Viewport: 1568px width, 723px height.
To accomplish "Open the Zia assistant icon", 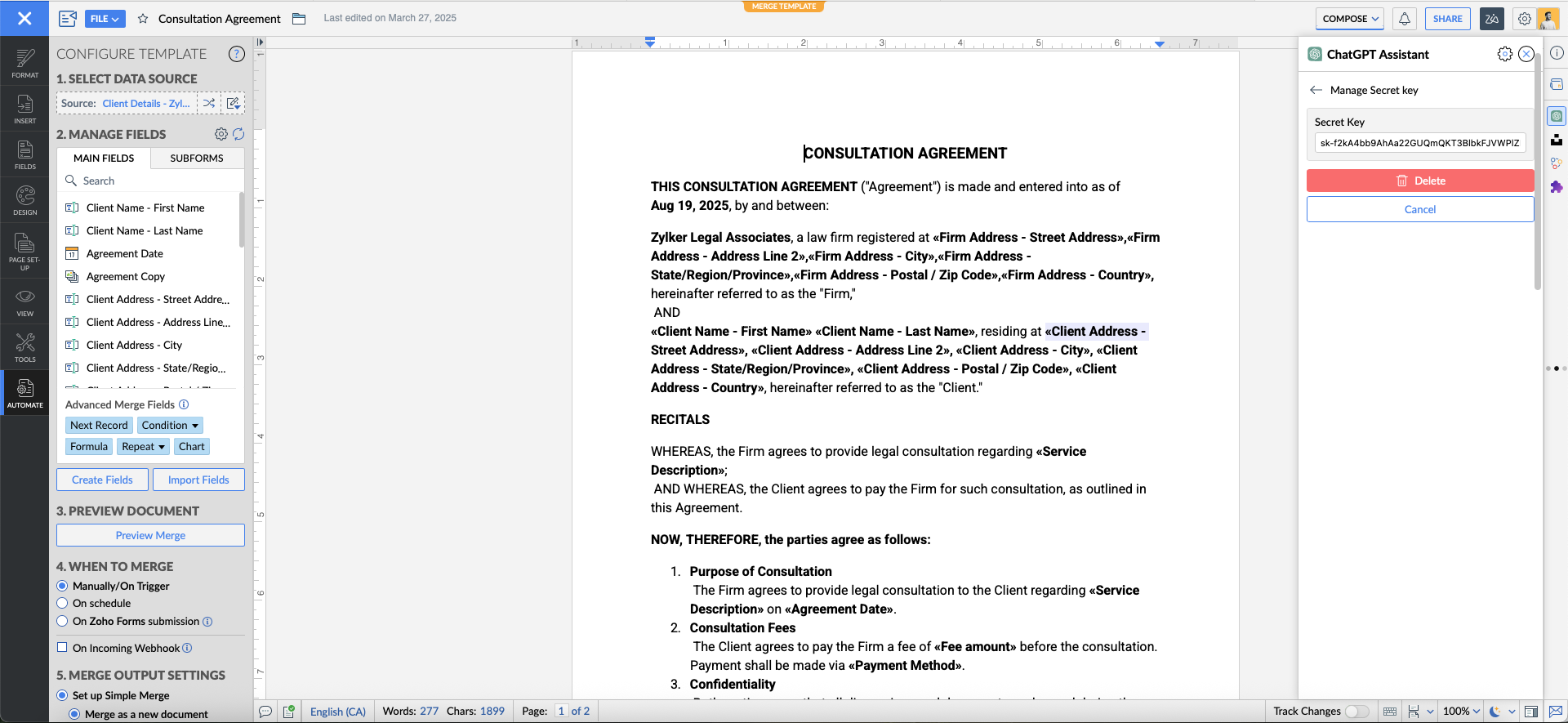I will pos(1492,19).
